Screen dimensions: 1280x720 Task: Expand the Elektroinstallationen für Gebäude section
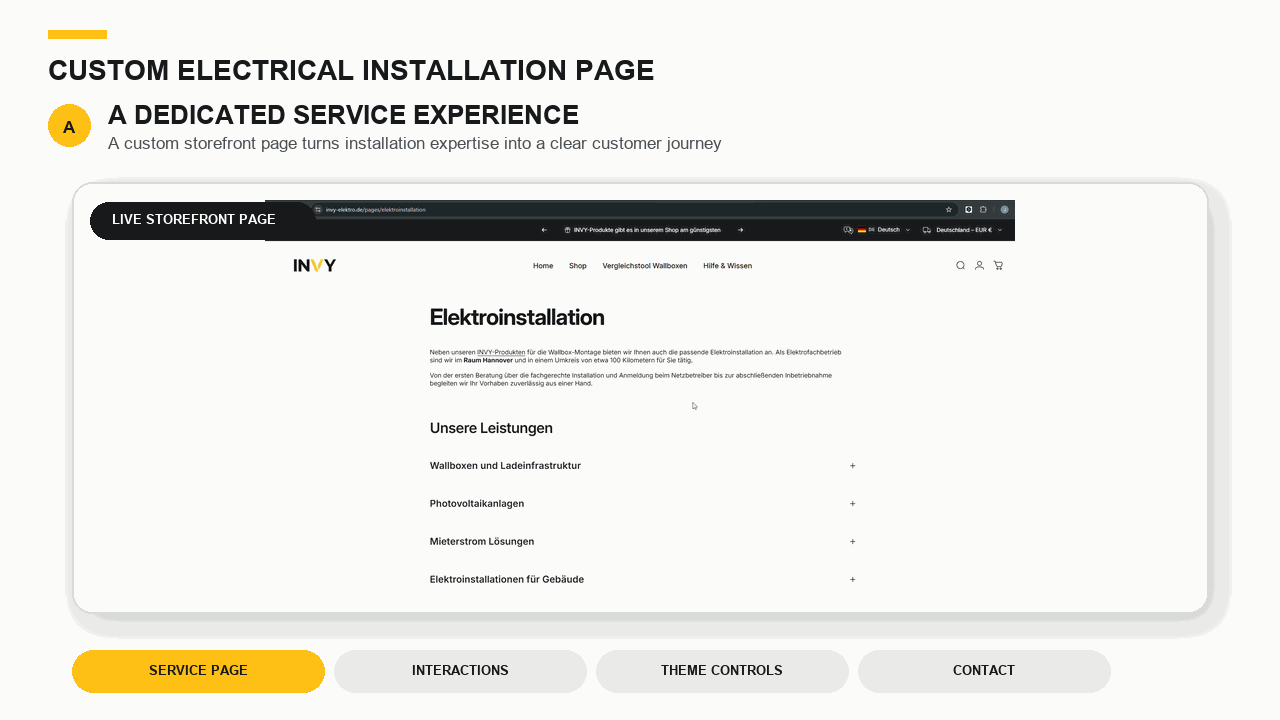(643, 580)
